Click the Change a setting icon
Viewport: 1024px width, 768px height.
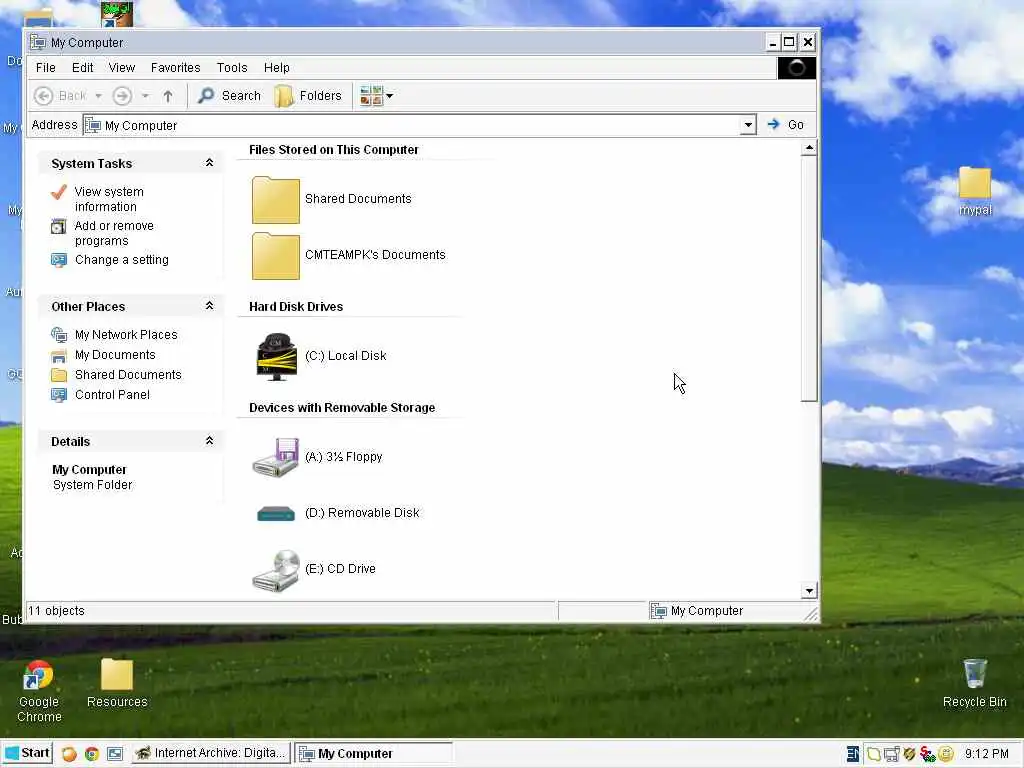click(x=59, y=261)
